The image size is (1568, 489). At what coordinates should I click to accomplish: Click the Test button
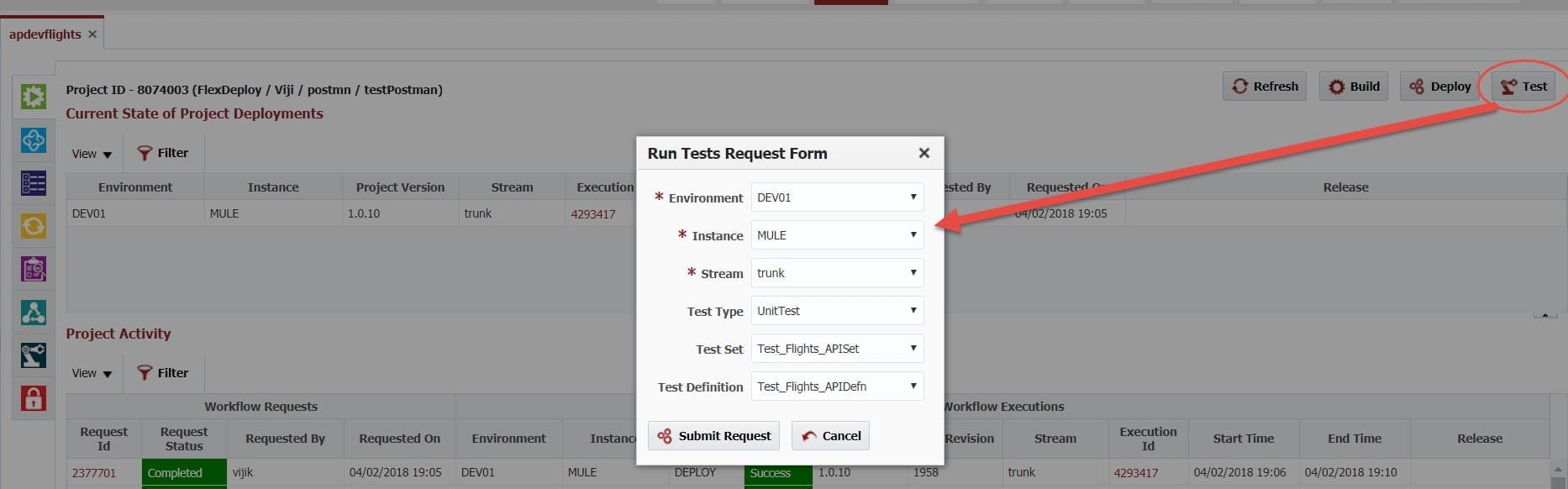click(1524, 86)
